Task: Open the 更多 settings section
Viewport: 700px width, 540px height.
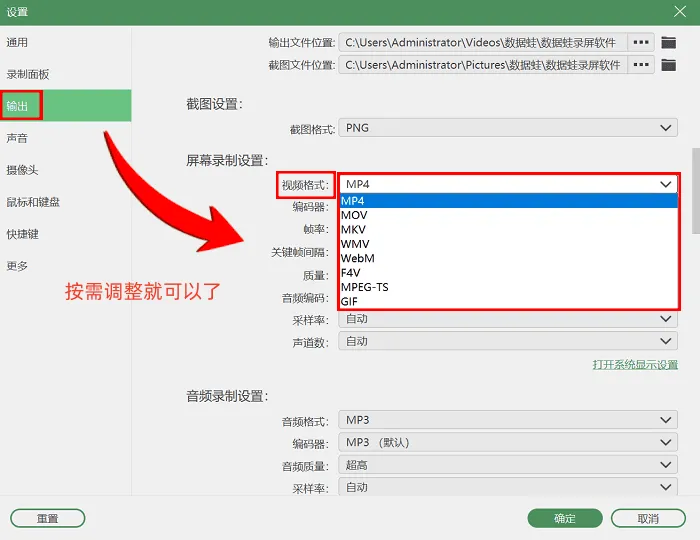Action: point(66,266)
